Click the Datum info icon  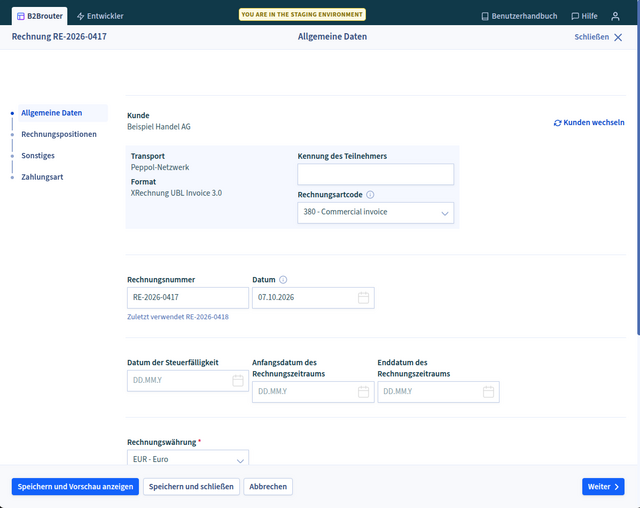tap(283, 280)
